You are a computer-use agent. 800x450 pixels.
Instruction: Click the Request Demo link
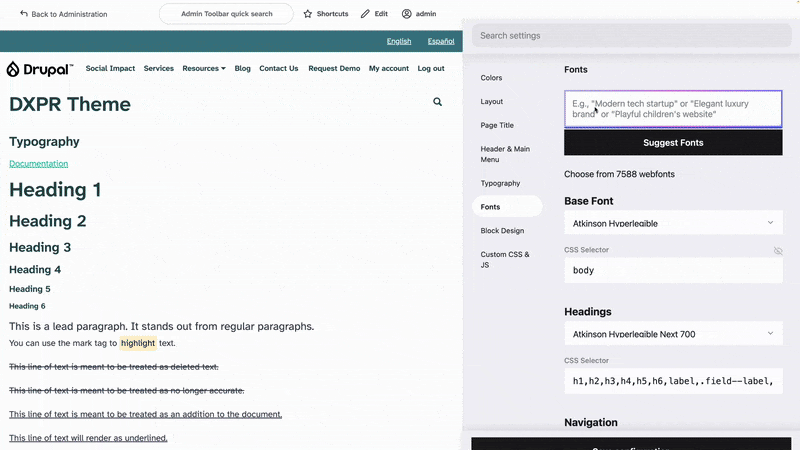[334, 68]
